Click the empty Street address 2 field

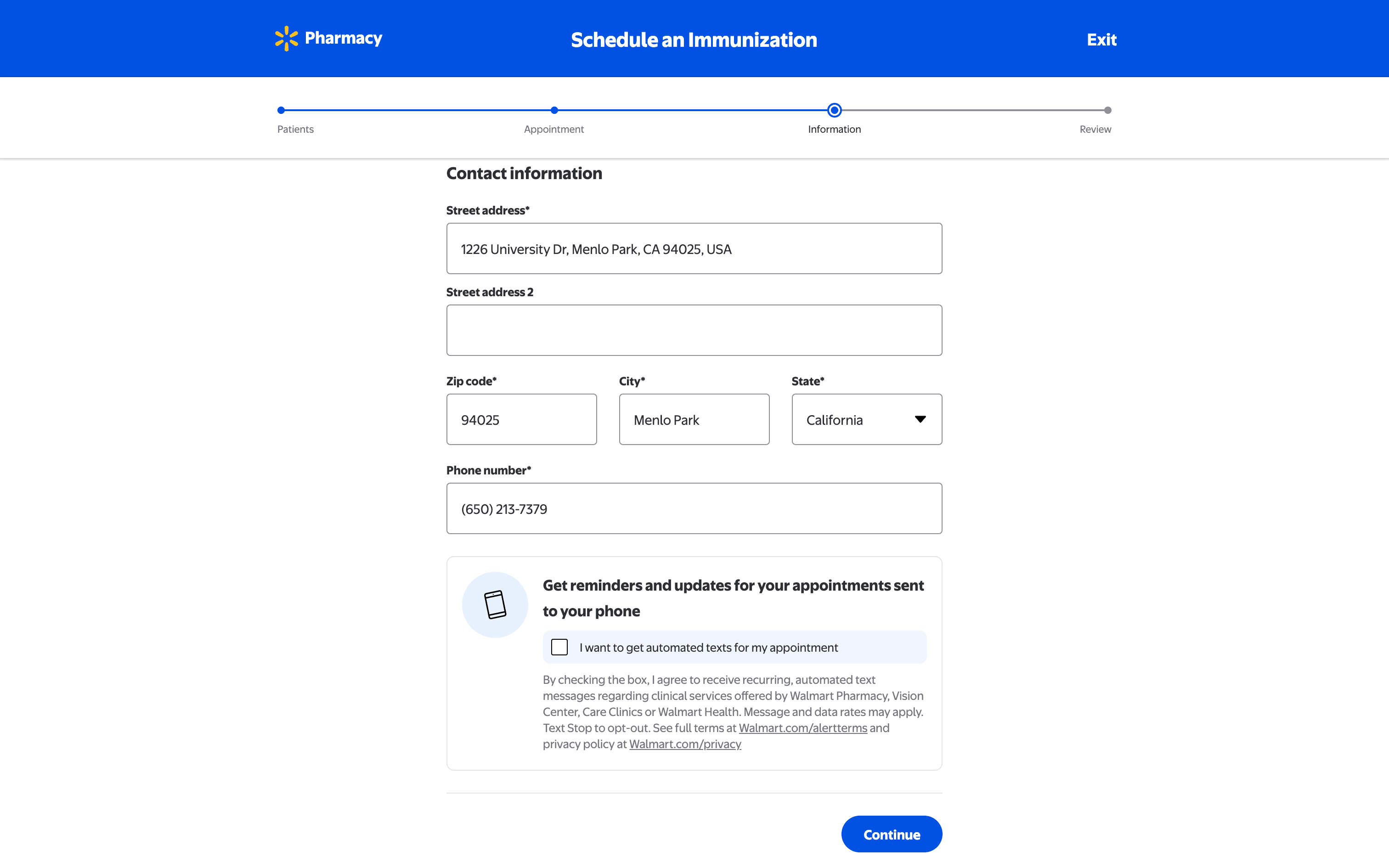[694, 330]
